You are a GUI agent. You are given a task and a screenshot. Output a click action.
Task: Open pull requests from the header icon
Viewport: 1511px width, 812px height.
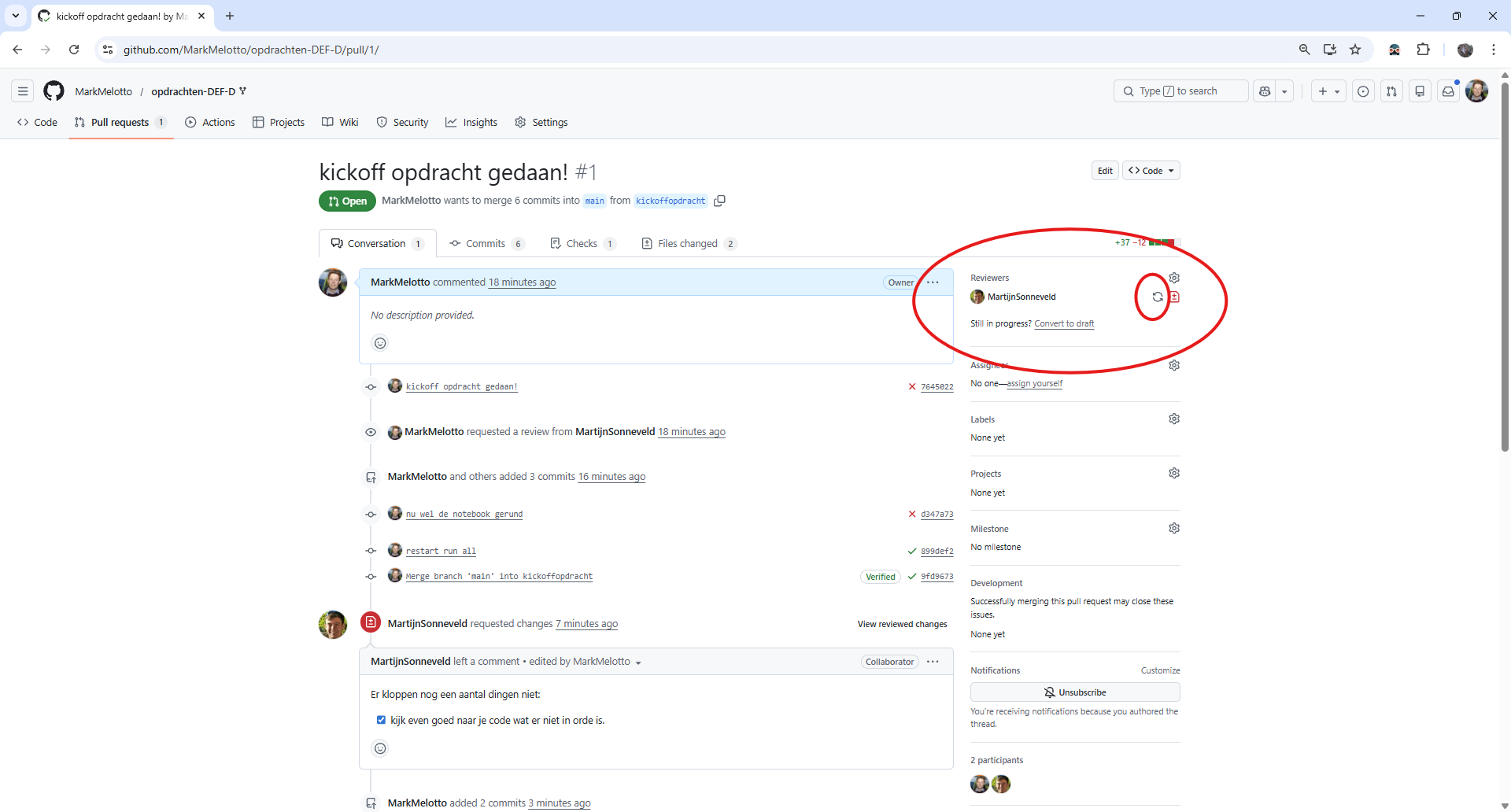tap(1391, 91)
